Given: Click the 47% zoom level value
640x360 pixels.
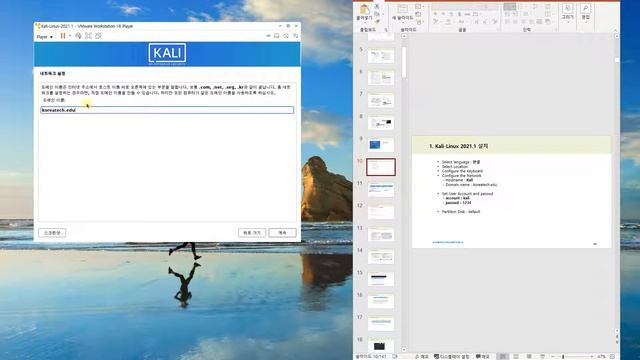Looking at the screenshot, I should point(601,356).
